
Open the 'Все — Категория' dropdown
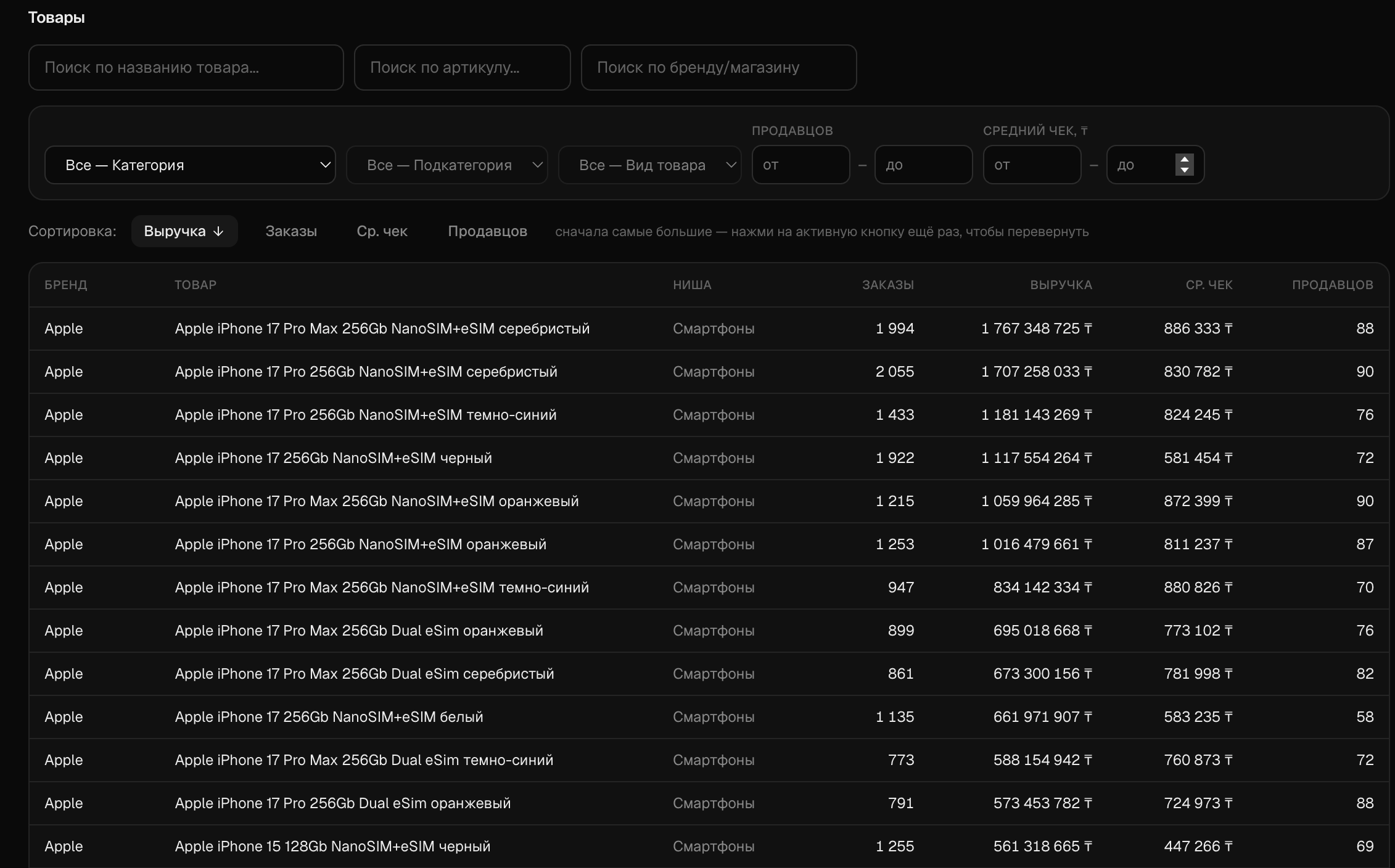tap(190, 165)
